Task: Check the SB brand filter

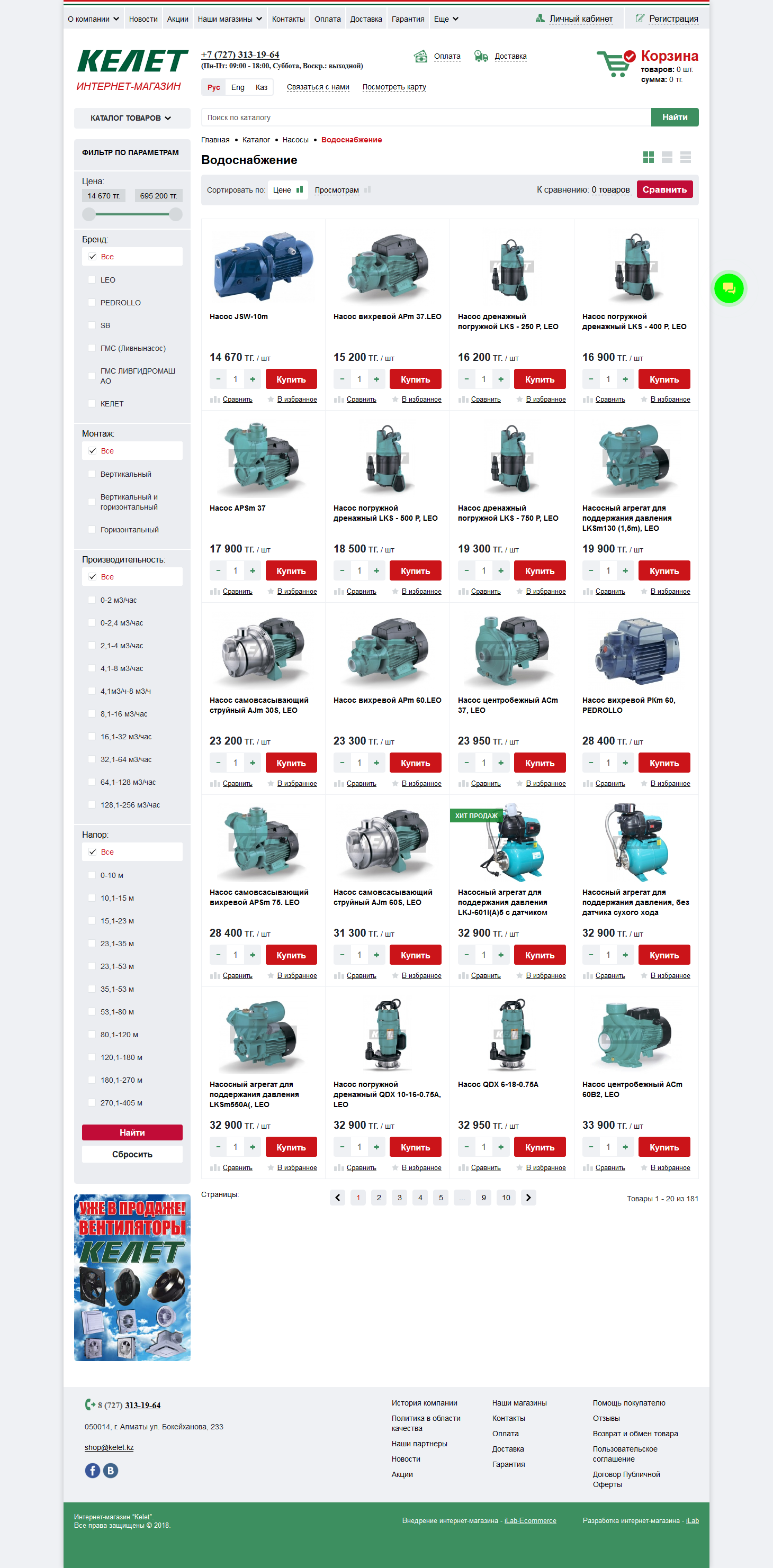Action: point(92,325)
